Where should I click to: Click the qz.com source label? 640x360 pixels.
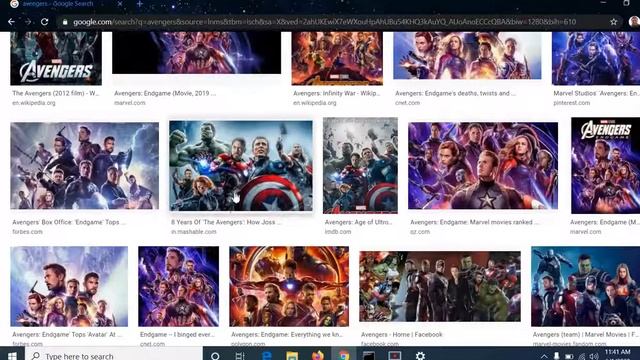pos(420,231)
